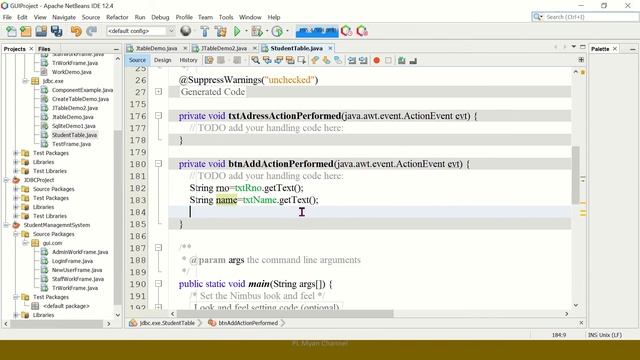Collapse the txtAdressActionPerformed method fold
Image resolution: width=640 pixels, height=360 pixels.
point(159,116)
